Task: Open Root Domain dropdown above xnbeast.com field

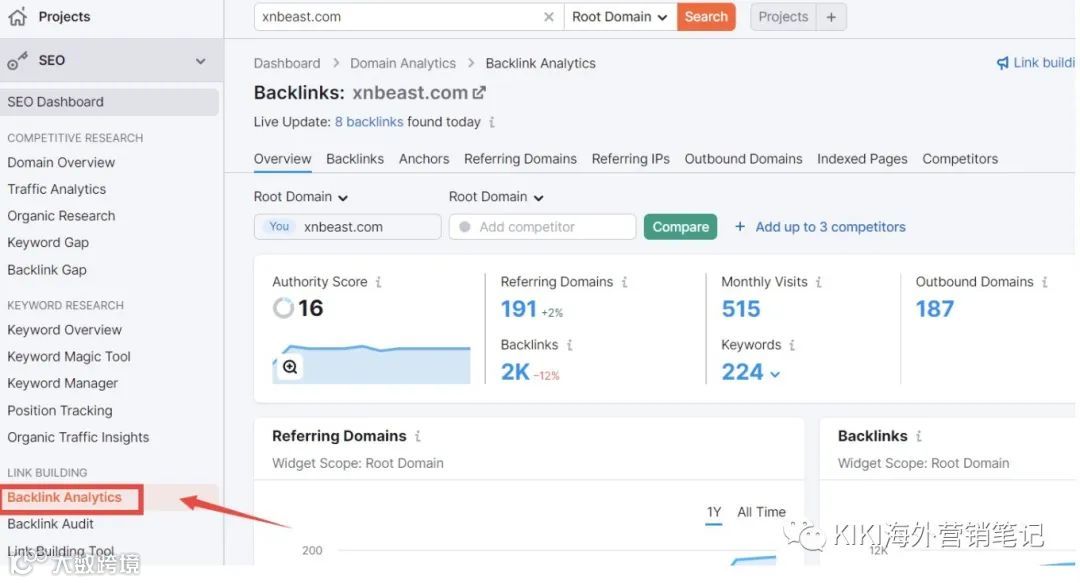Action: (300, 197)
